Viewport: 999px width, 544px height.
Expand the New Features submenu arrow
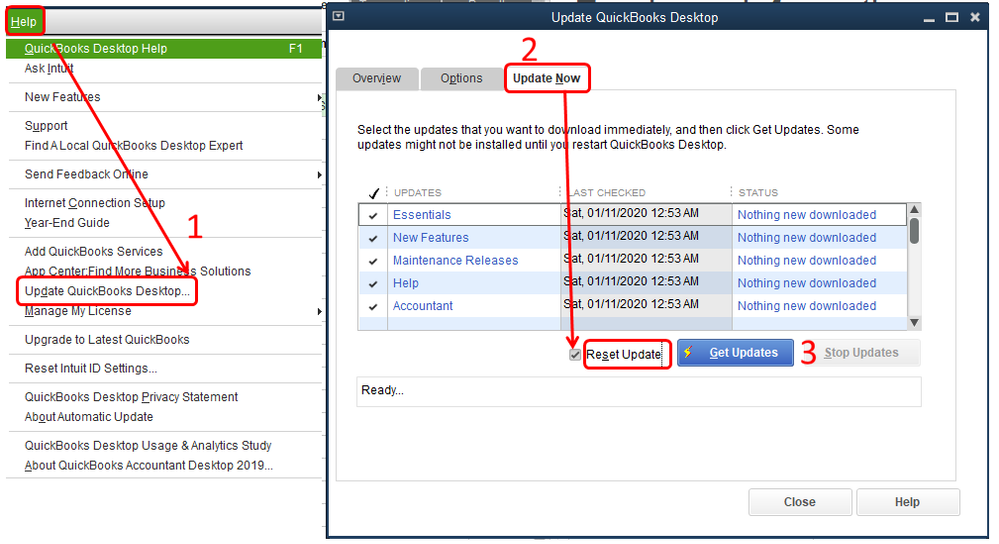(x=319, y=97)
